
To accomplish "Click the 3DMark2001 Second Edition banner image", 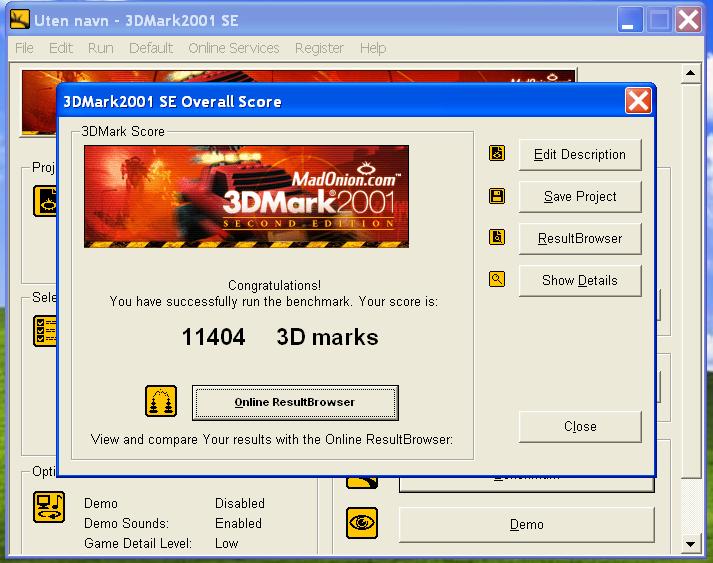I will click(x=246, y=196).
